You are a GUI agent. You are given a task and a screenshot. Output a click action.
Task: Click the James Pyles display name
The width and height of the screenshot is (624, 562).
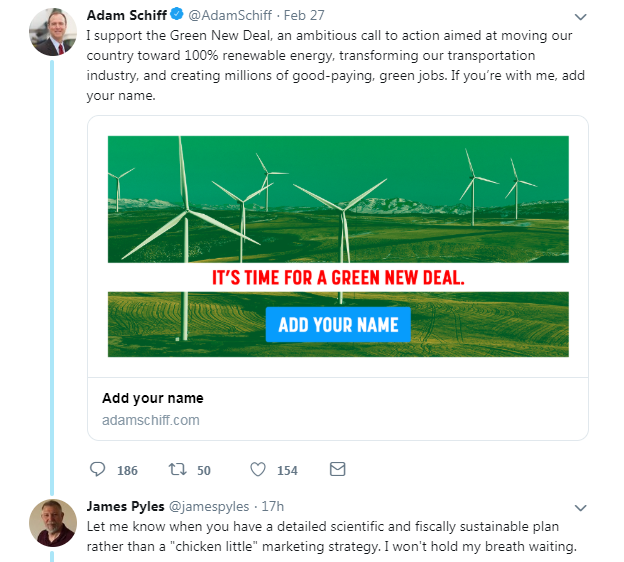(x=127, y=506)
